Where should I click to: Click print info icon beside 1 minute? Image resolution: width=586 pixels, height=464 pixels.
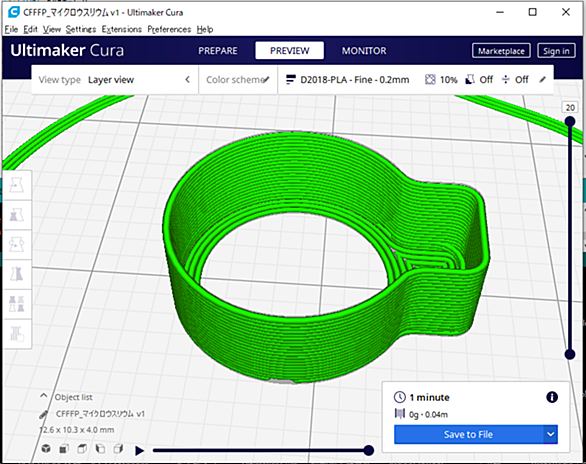pos(552,397)
